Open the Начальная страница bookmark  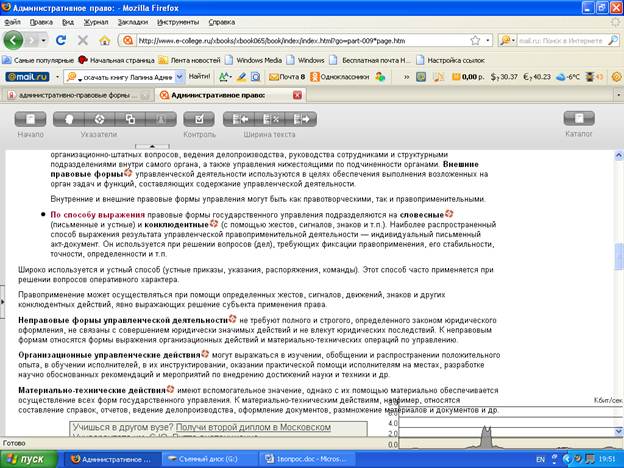tap(116, 60)
